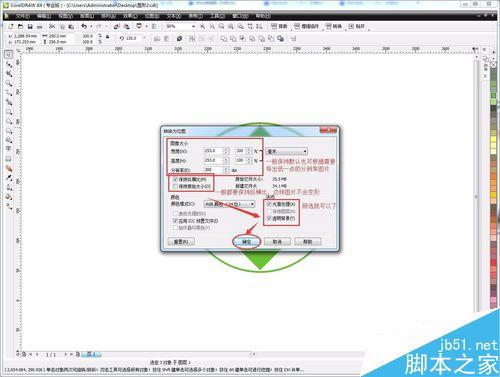The image size is (500, 377).
Task: Click the Import icon
Action: pyautogui.click(x=117, y=26)
